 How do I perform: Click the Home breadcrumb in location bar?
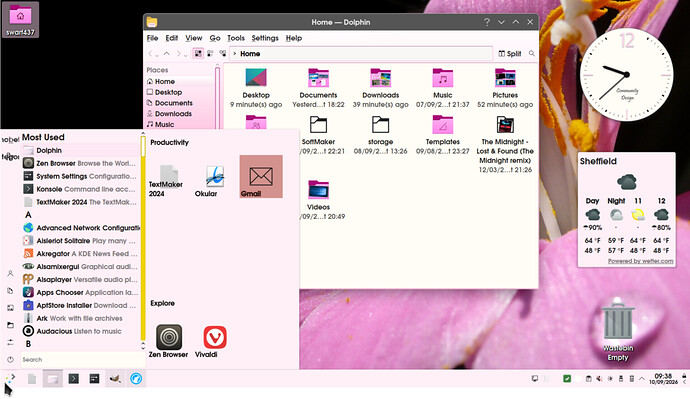[250, 54]
